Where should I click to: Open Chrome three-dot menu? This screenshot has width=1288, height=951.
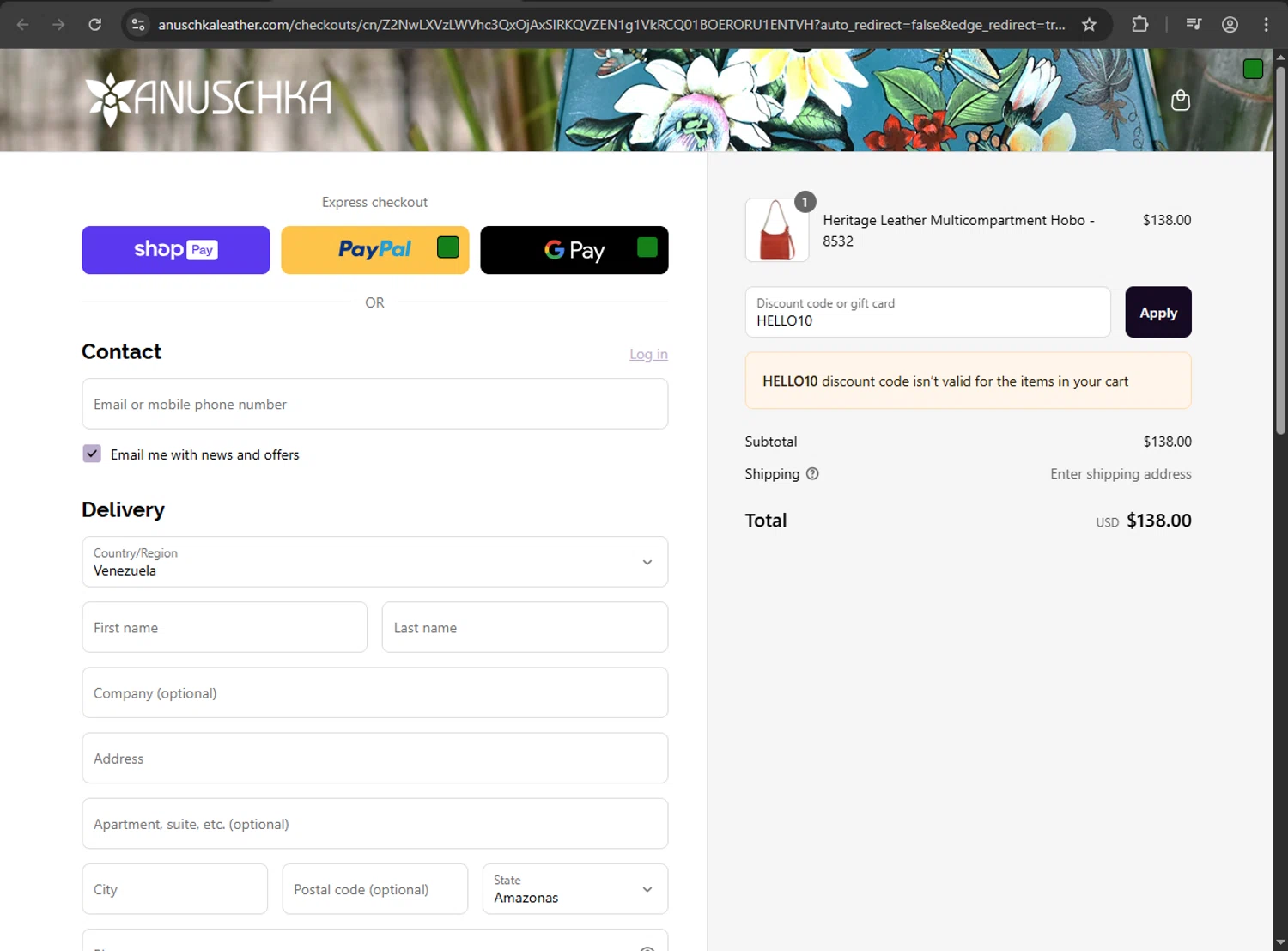point(1266,24)
